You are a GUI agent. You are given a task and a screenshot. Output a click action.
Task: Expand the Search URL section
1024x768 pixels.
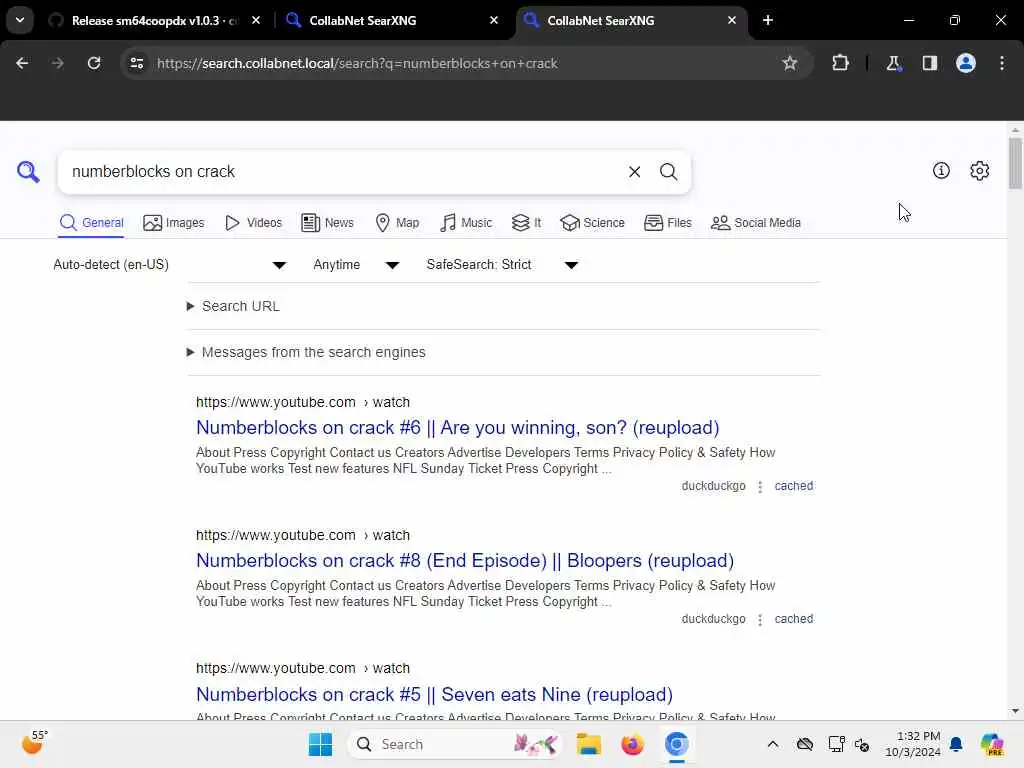point(233,306)
